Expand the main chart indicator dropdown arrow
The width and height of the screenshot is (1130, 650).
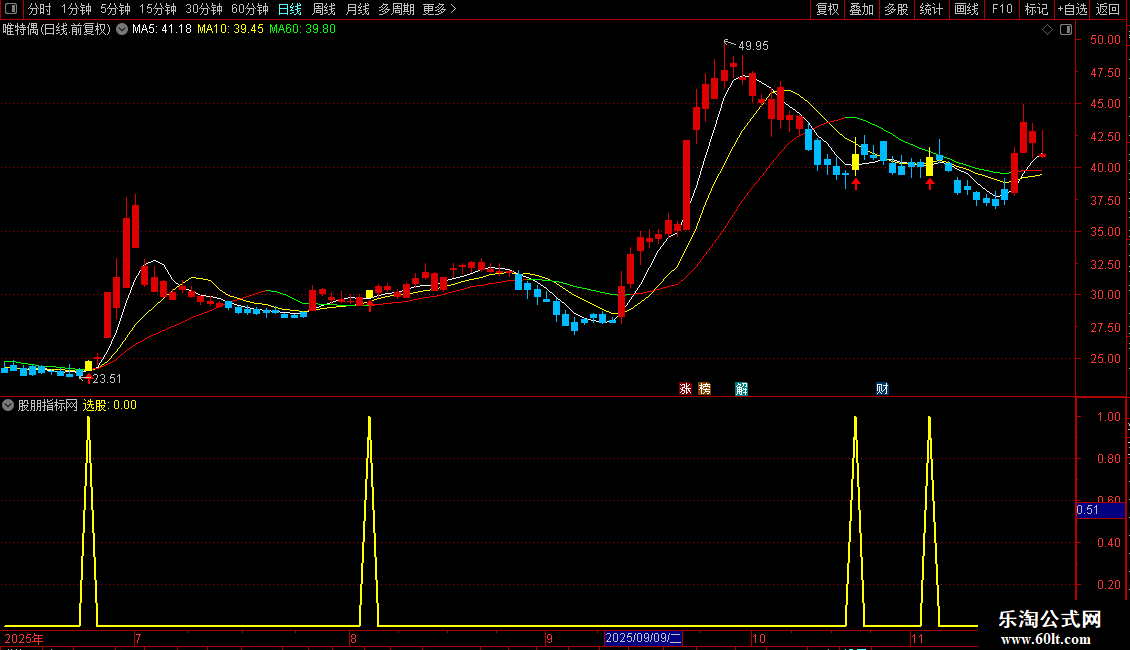click(x=122, y=29)
